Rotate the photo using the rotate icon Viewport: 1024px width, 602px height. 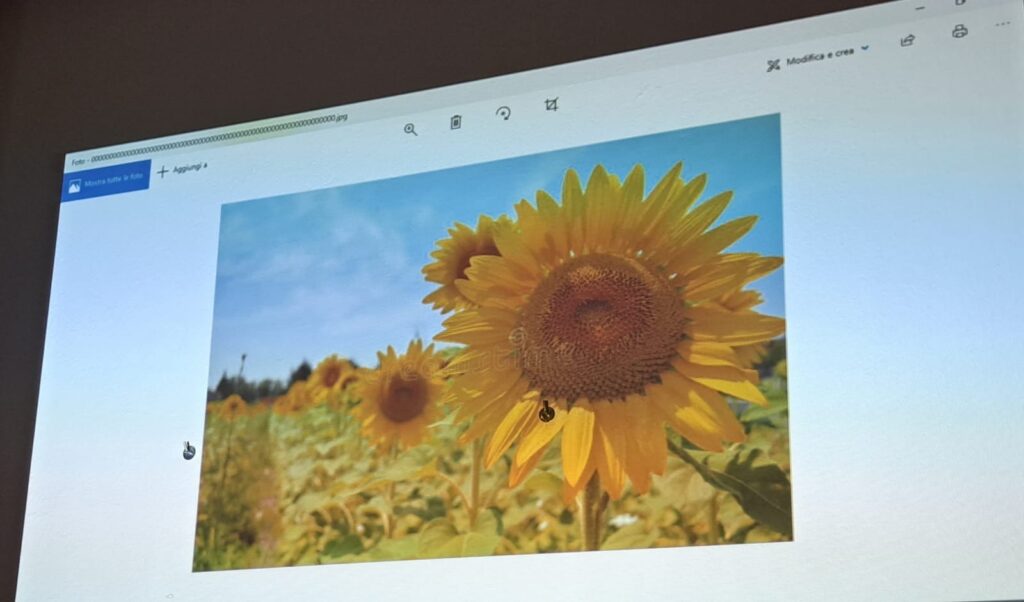click(x=503, y=113)
